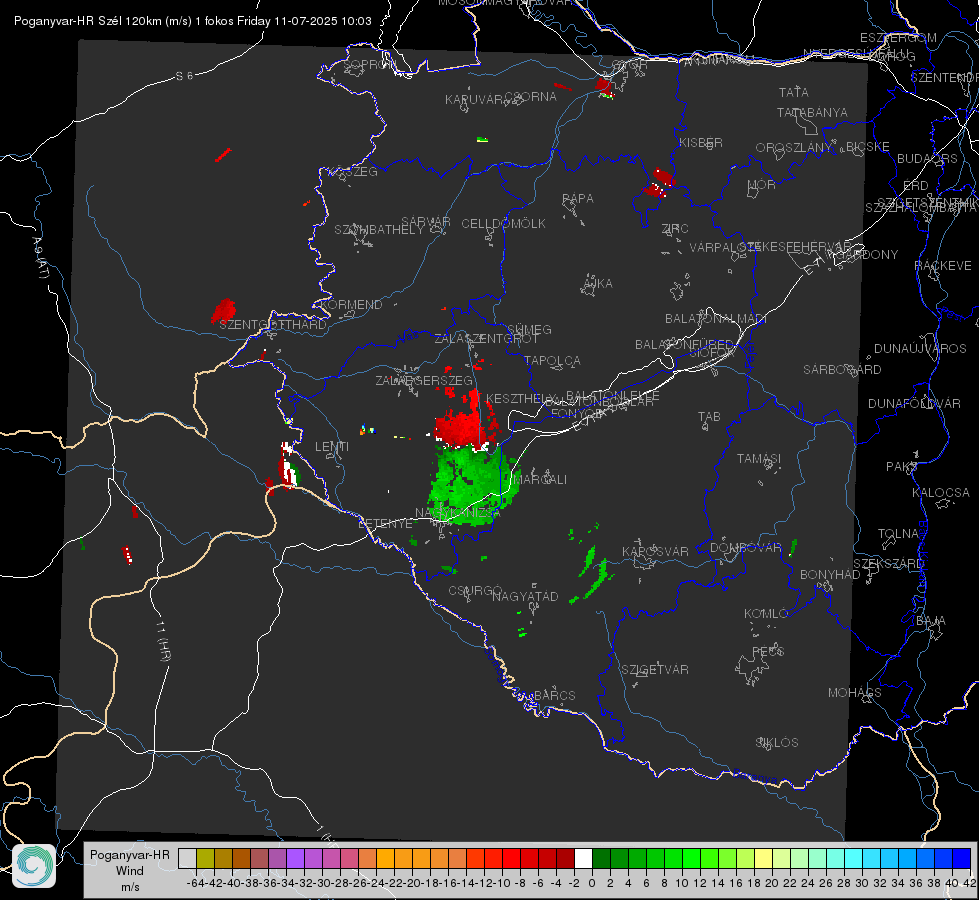Click the DOMBÓVÁR town label

point(745,548)
